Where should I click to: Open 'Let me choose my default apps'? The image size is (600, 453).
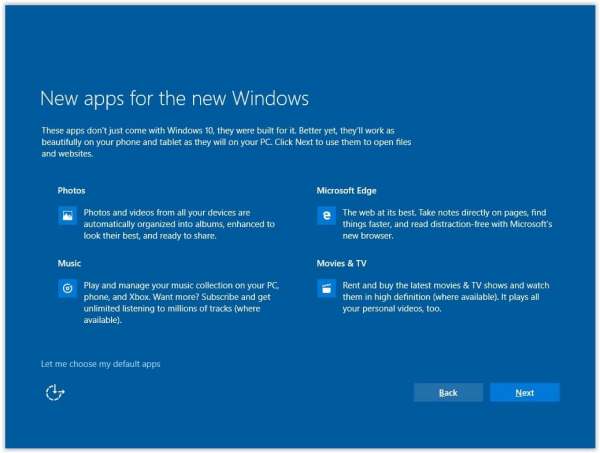(x=100, y=364)
